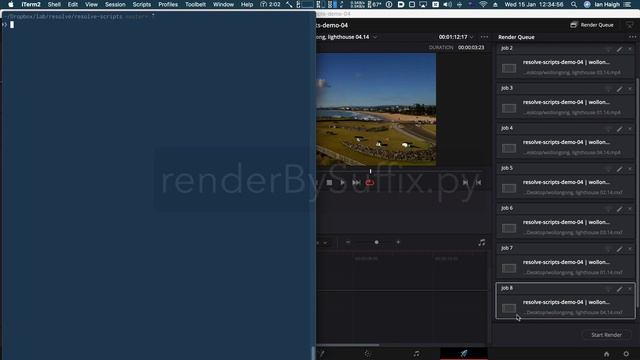
Task: Open the viewer options three-dot menu
Action: click(x=484, y=37)
